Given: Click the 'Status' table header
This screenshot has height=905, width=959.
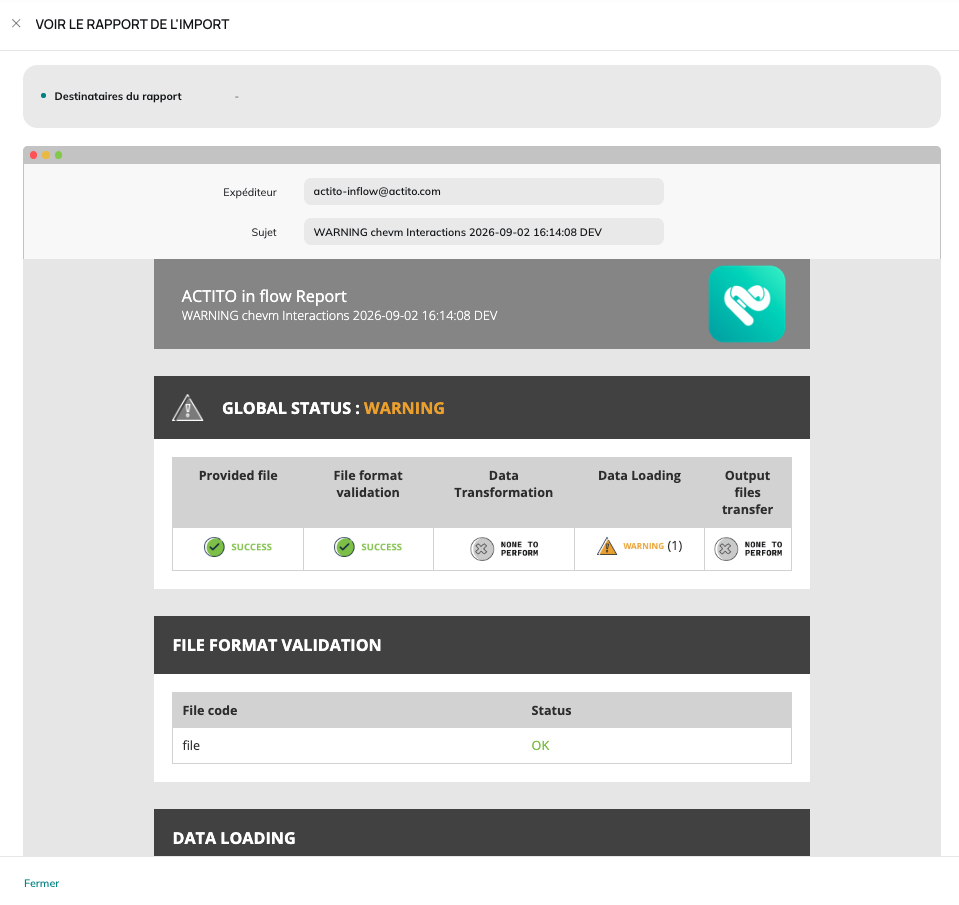Looking at the screenshot, I should 551,710.
